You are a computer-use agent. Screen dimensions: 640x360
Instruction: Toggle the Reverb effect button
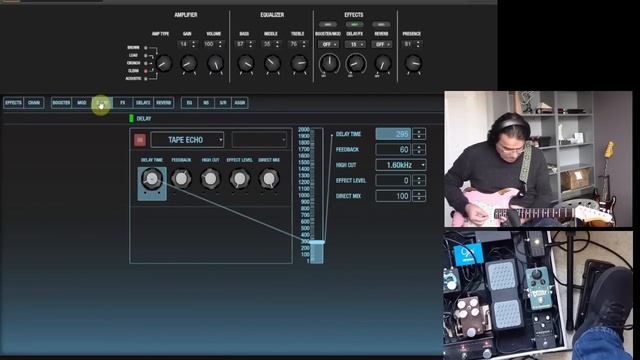pos(381,24)
